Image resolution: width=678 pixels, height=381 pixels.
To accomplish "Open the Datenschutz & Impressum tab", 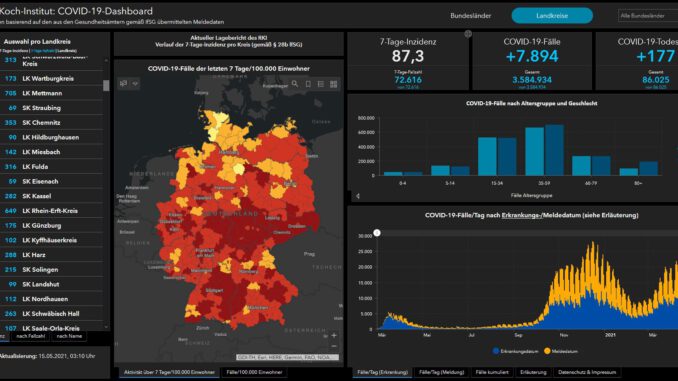I will [x=587, y=372].
